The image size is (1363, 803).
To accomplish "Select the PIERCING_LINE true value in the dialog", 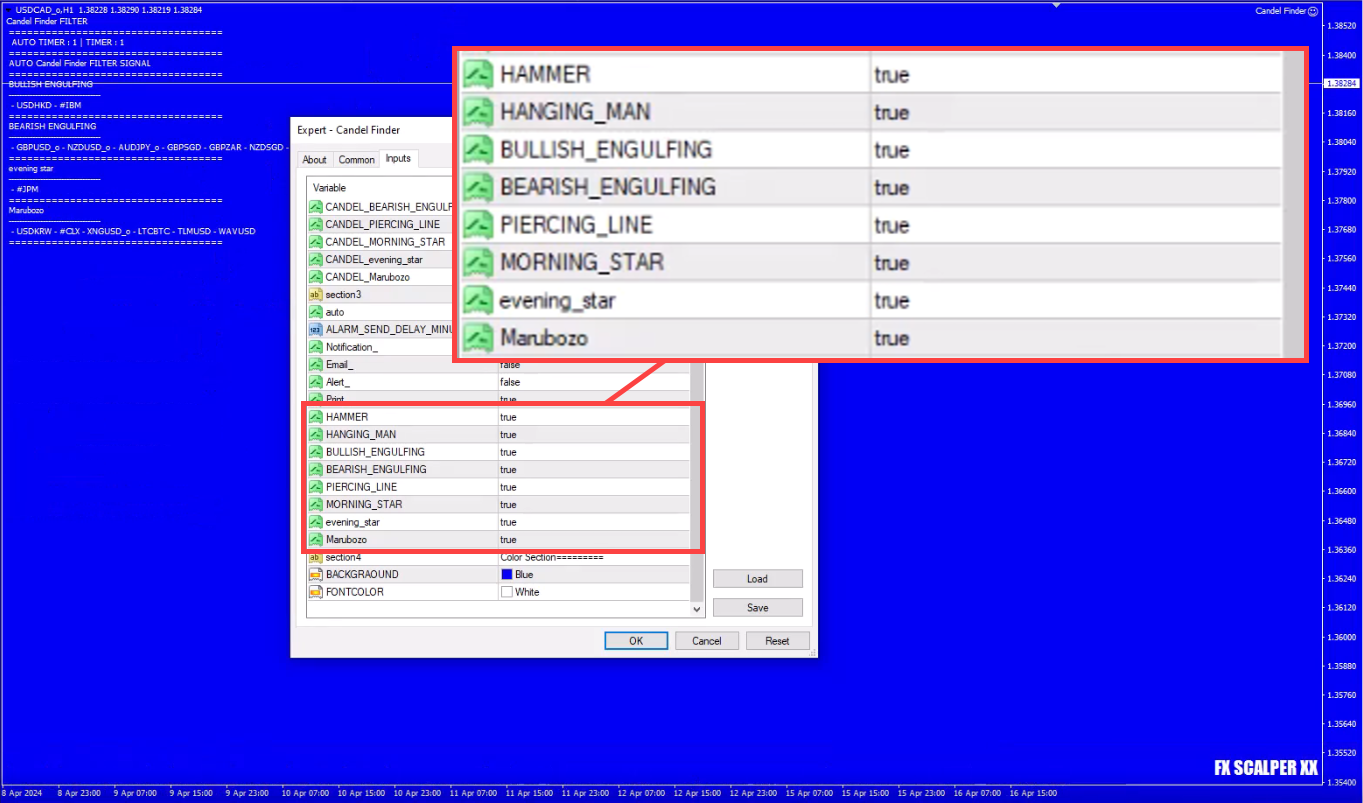I will 508,487.
